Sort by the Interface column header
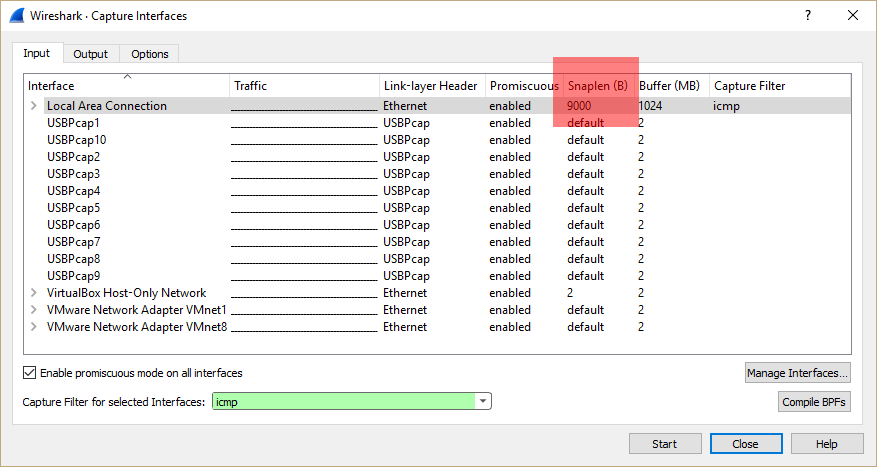Image resolution: width=877 pixels, height=467 pixels. point(128,86)
